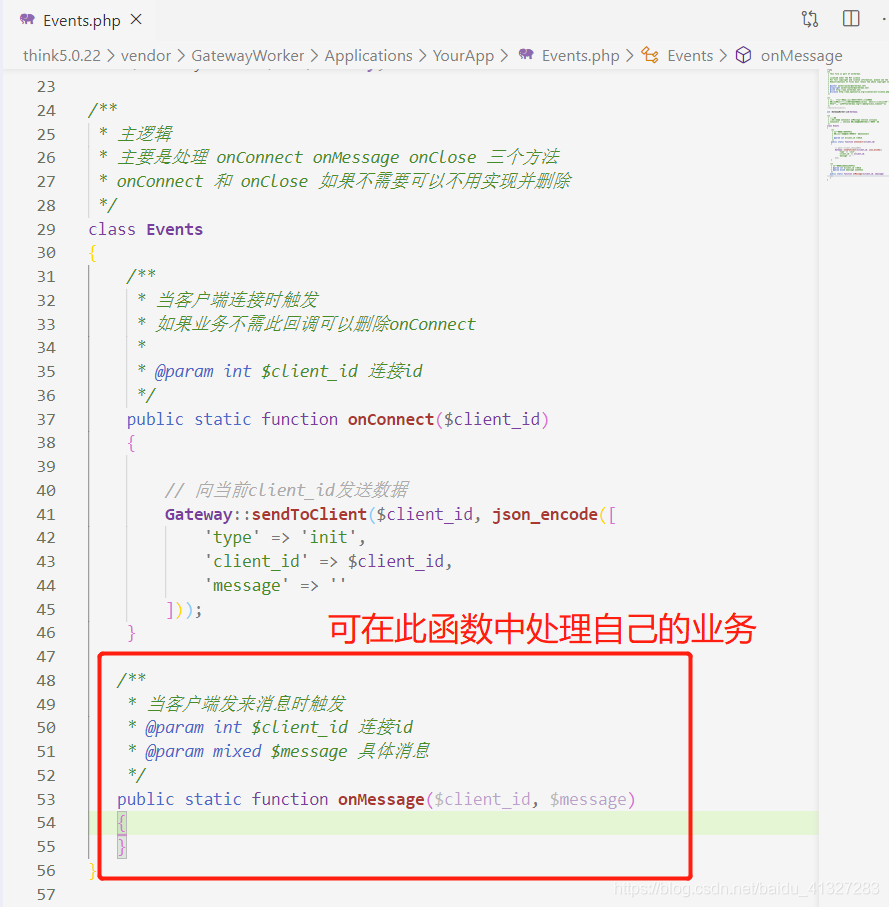The width and height of the screenshot is (889, 907).
Task: Close the Events.php tab with its X
Action: pyautogui.click(x=136, y=18)
